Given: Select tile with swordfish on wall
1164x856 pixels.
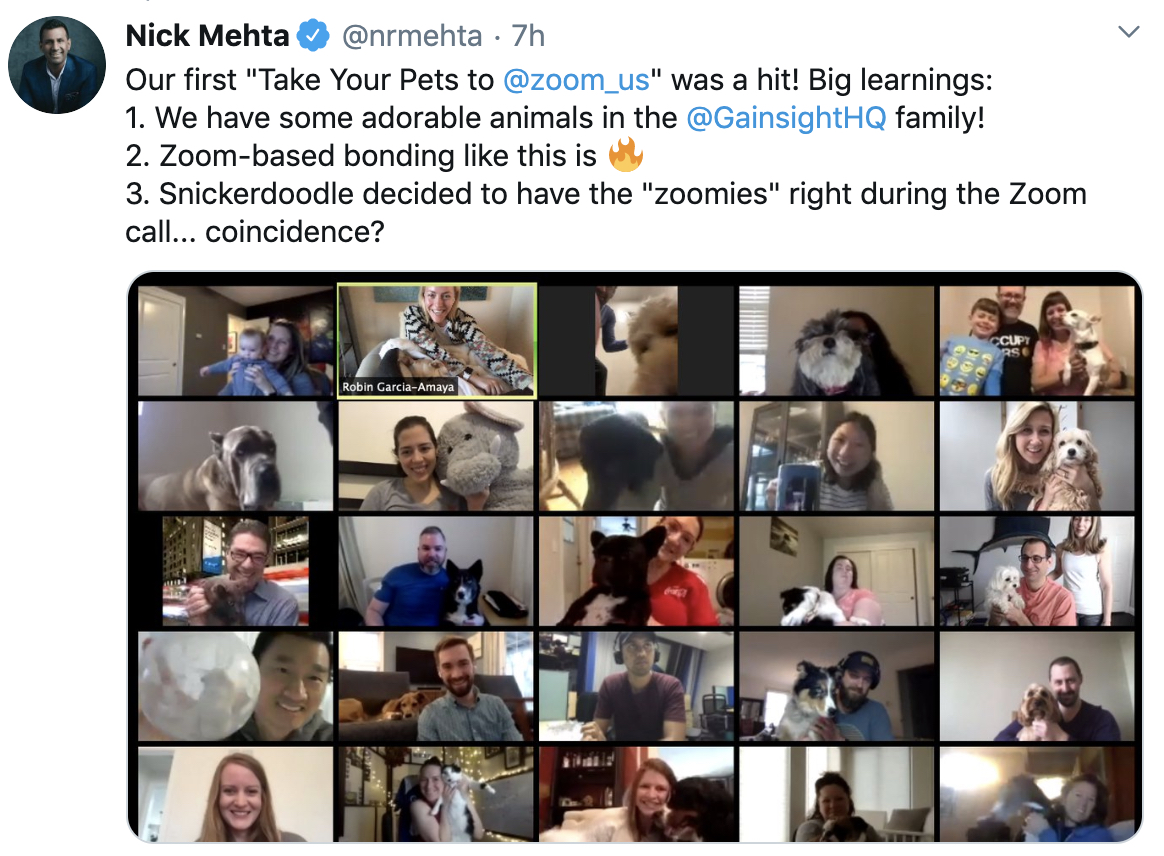Looking at the screenshot, I should (1037, 571).
